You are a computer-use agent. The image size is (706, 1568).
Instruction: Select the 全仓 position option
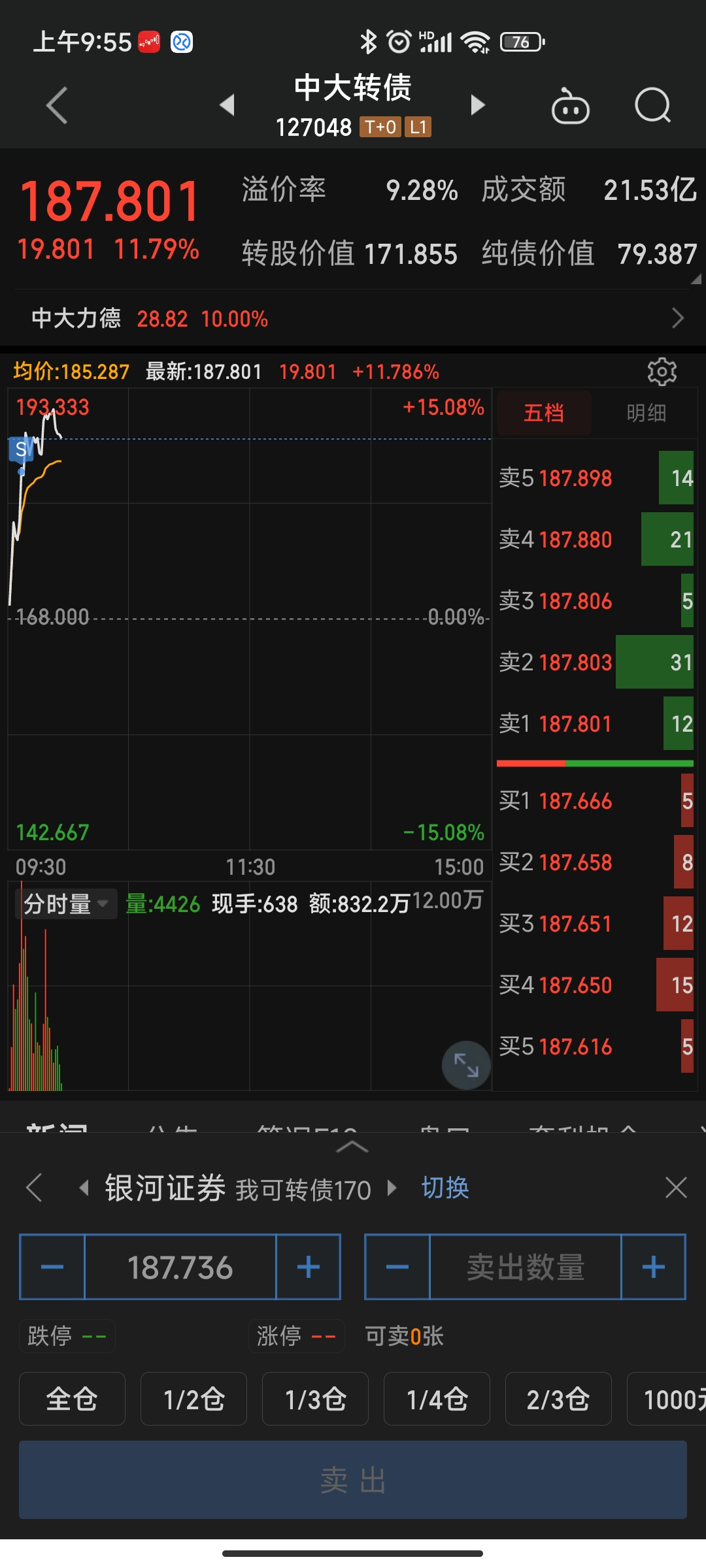coord(72,1399)
